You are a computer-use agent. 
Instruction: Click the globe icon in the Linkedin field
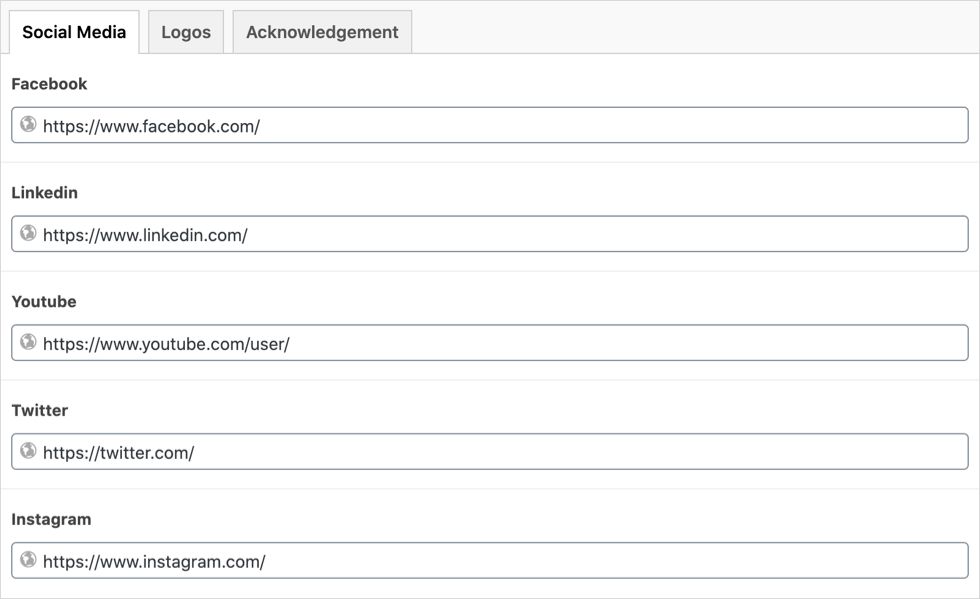[x=27, y=233]
